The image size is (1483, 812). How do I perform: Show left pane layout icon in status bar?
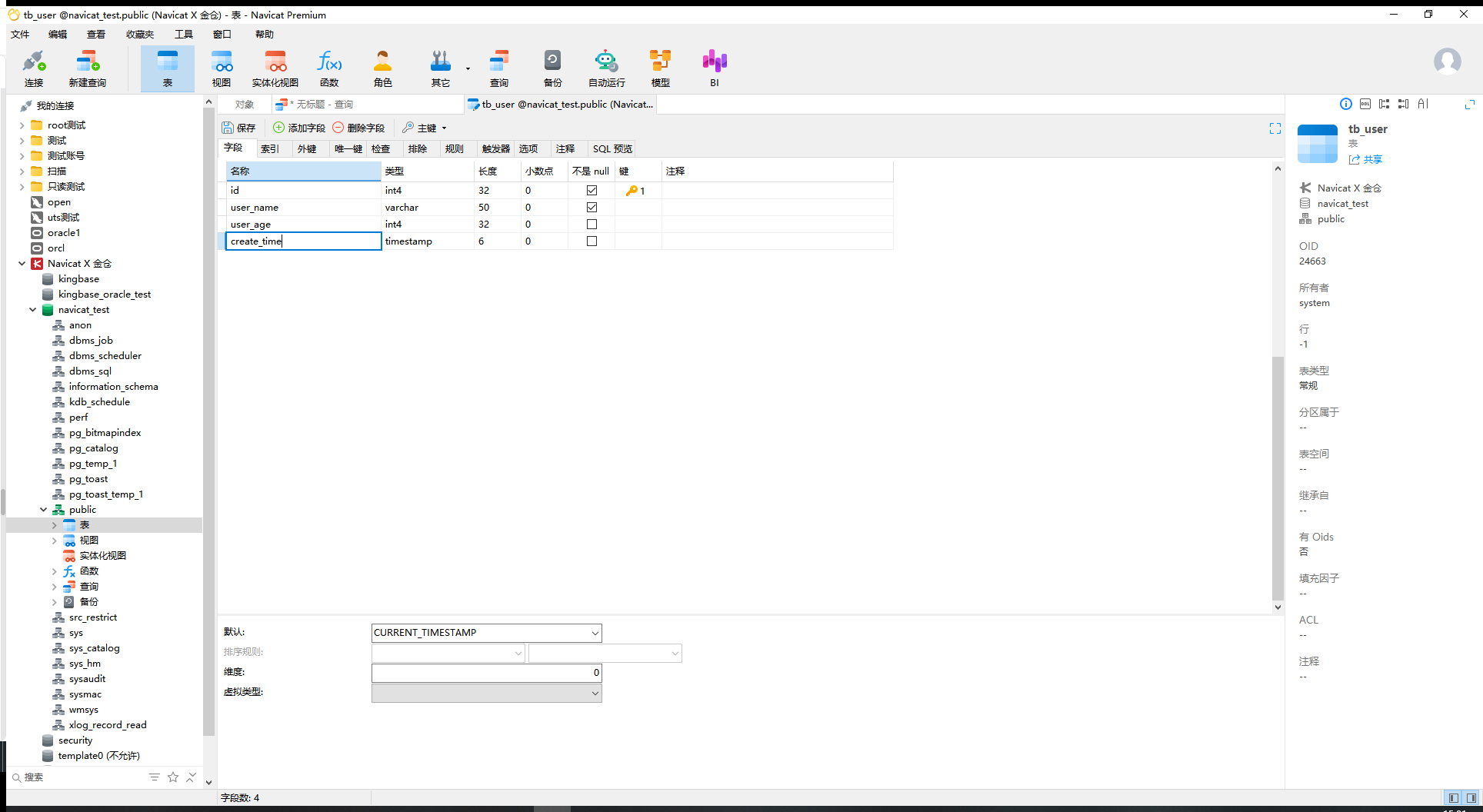point(1453,798)
